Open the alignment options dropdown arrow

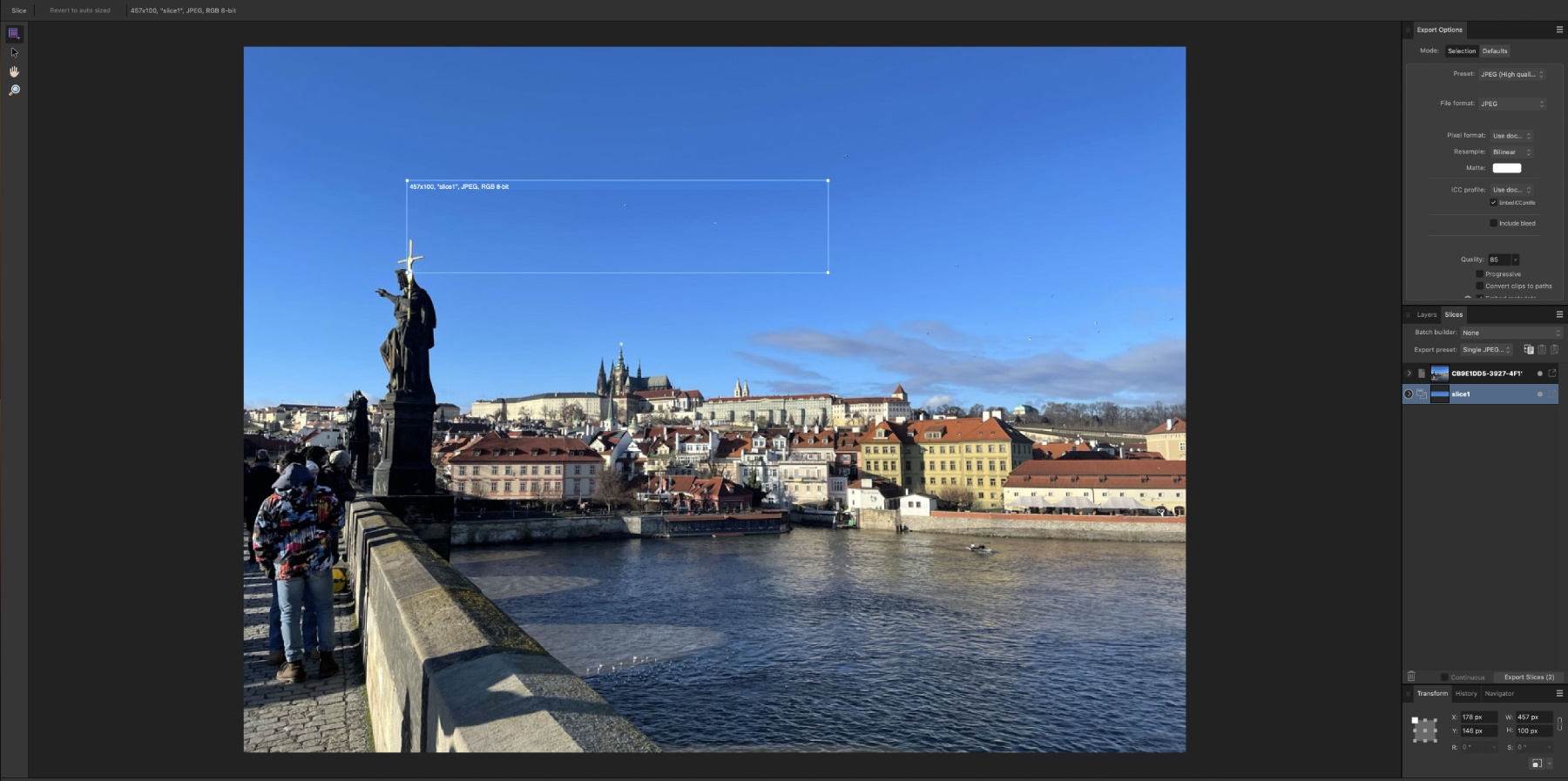(x=1549, y=764)
